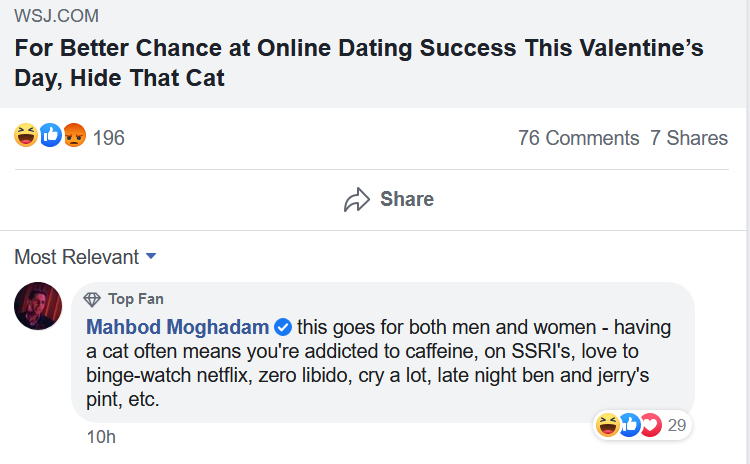750x464 pixels.
Task: Click the Like thumb on the comment's reactions
Action: tap(629, 425)
